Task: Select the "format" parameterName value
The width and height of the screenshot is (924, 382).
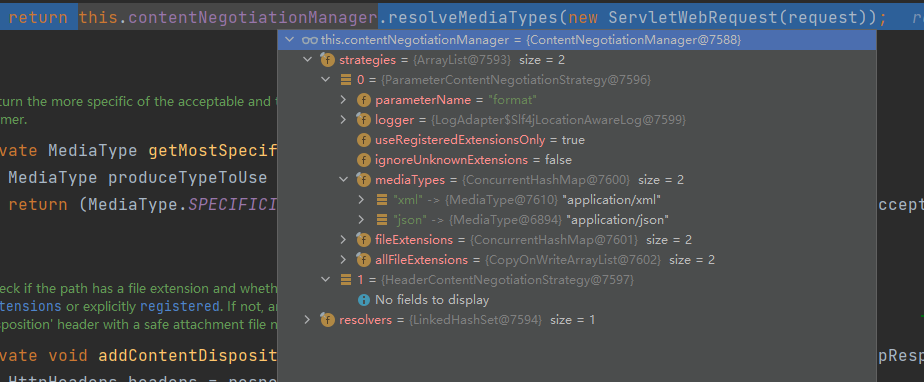Action: tap(512, 100)
